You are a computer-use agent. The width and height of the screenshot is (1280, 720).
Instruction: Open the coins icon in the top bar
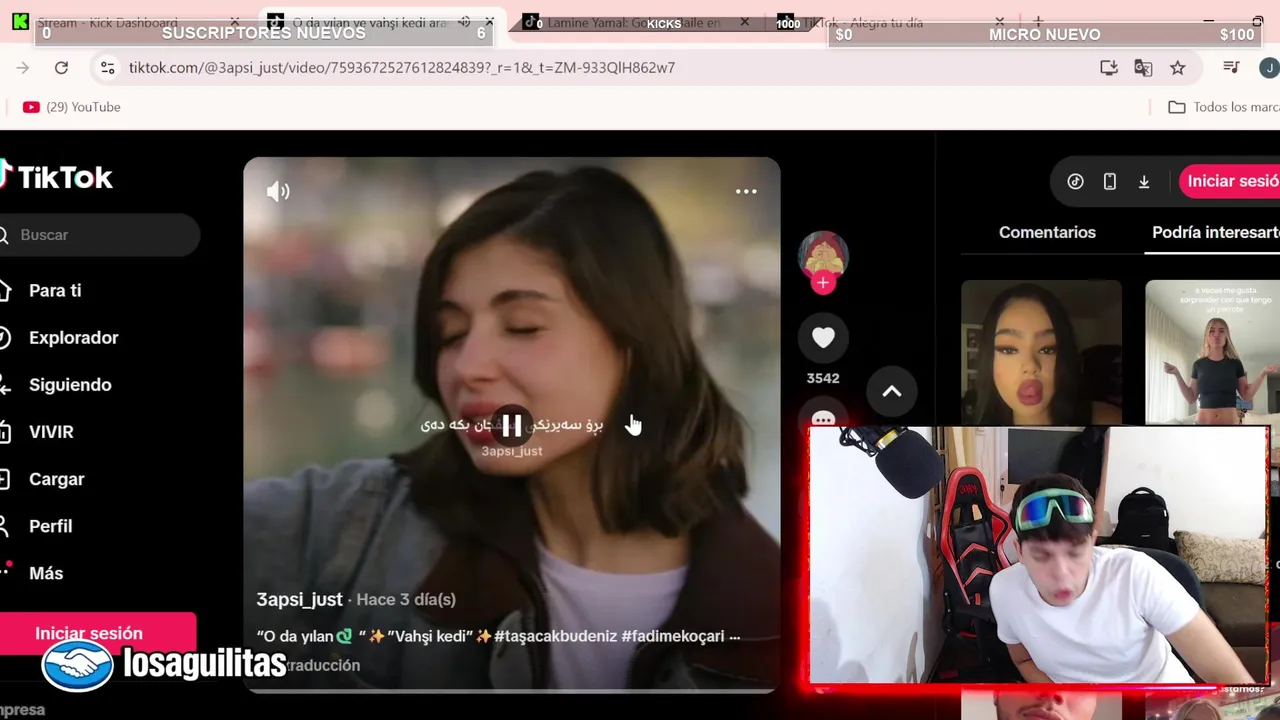1075,181
